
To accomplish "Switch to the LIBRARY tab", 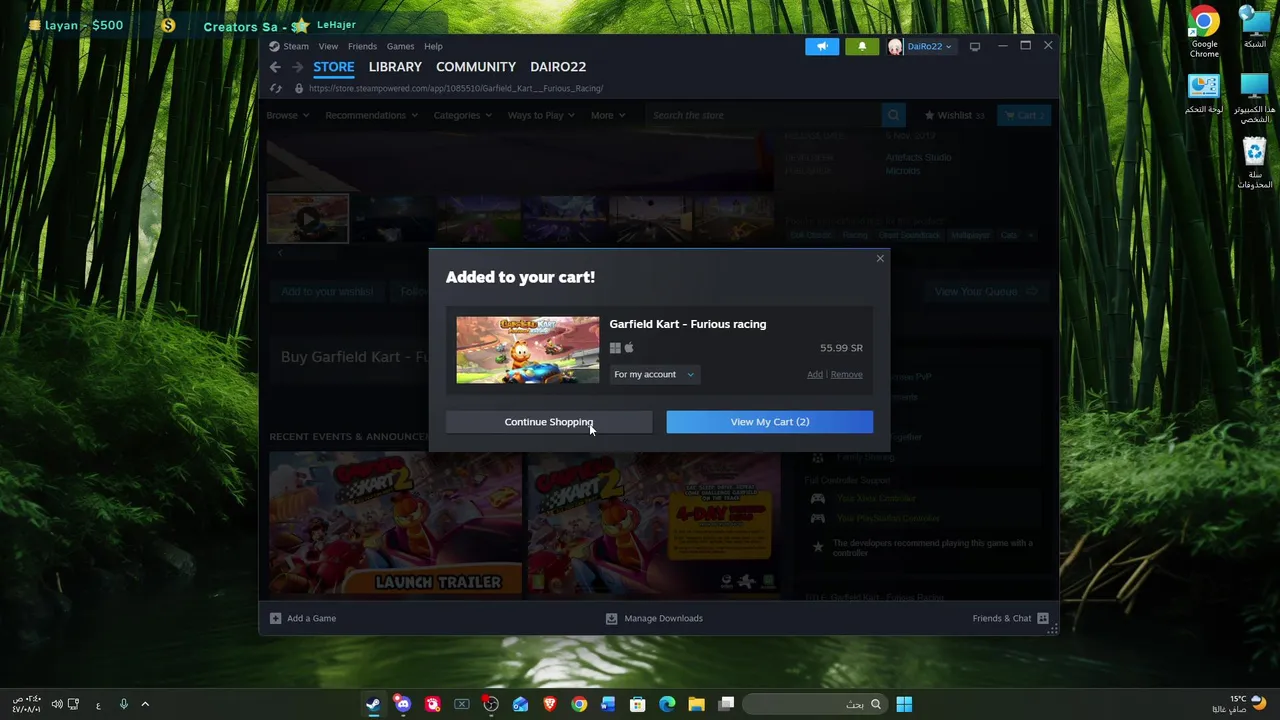I will tap(395, 67).
